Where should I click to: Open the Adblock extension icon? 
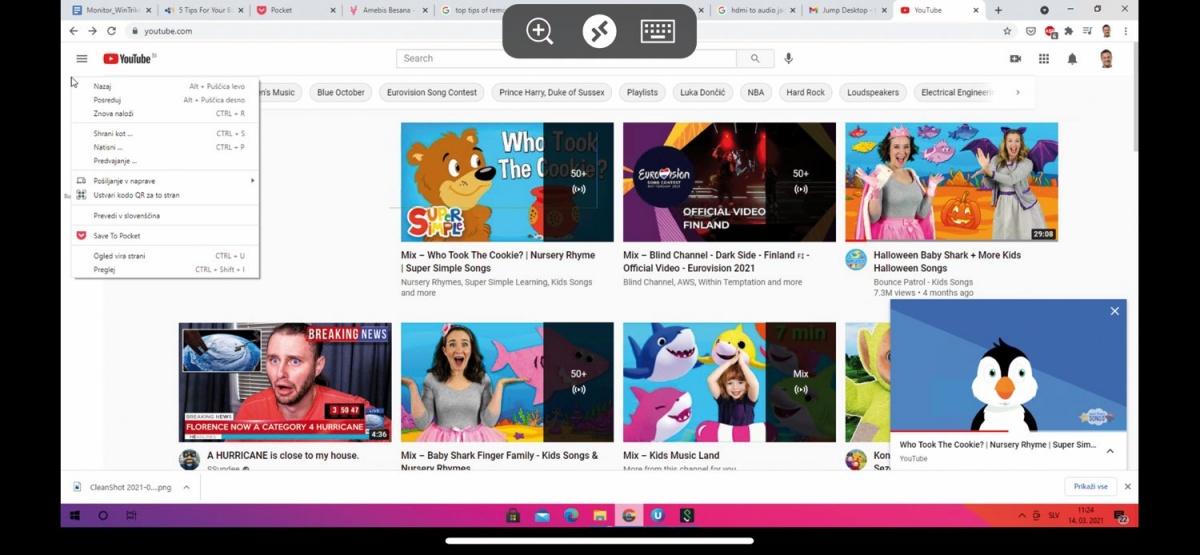click(1050, 31)
